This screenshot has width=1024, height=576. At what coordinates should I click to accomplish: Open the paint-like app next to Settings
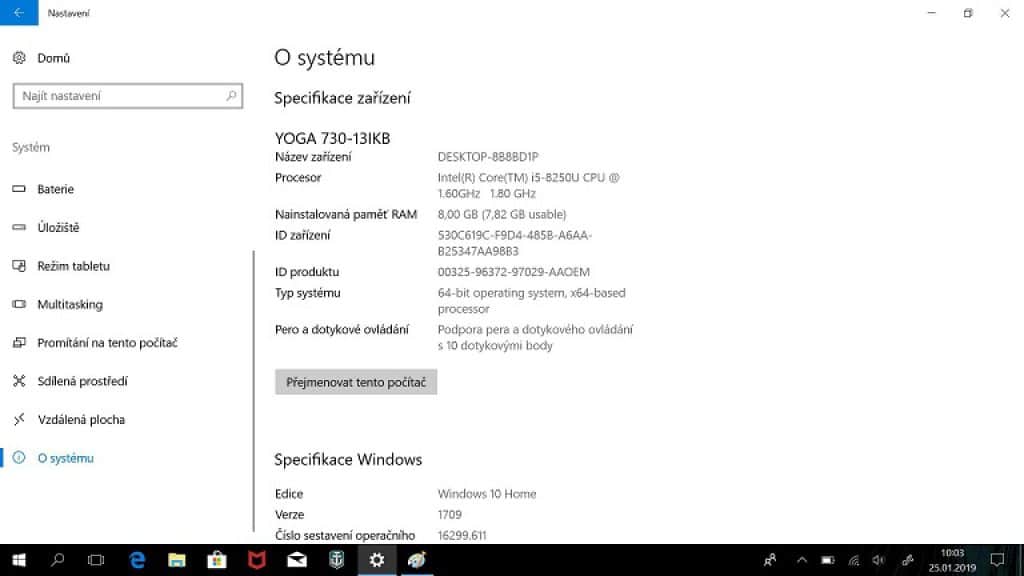click(417, 560)
